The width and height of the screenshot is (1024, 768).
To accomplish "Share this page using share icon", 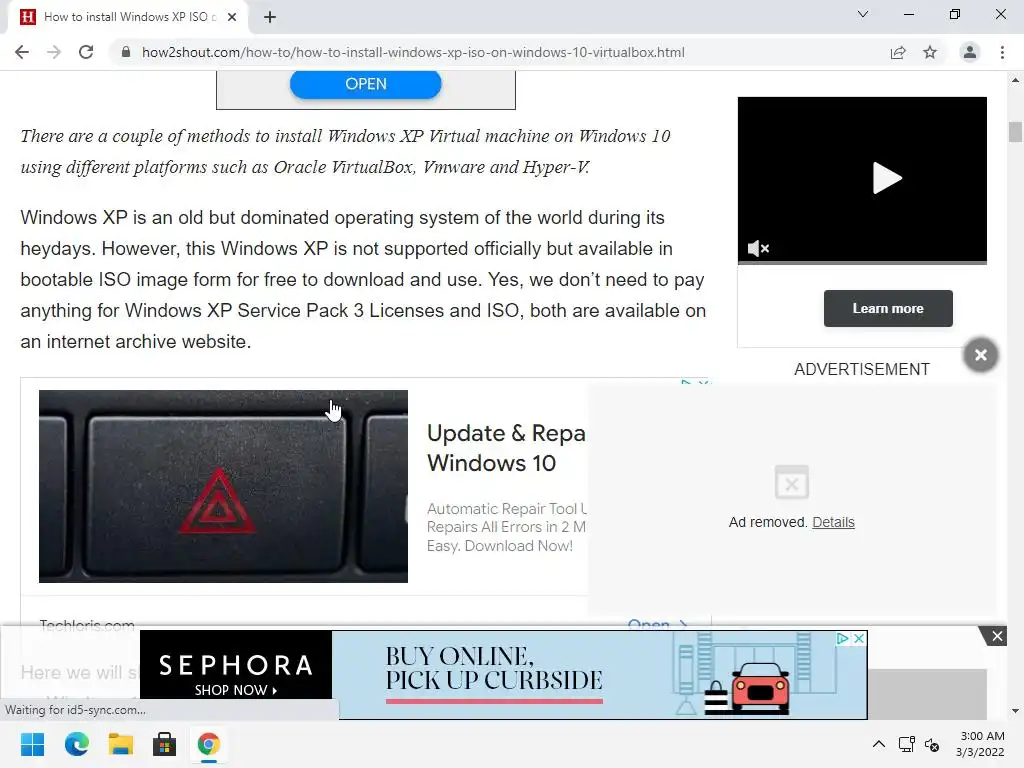I will [x=898, y=52].
